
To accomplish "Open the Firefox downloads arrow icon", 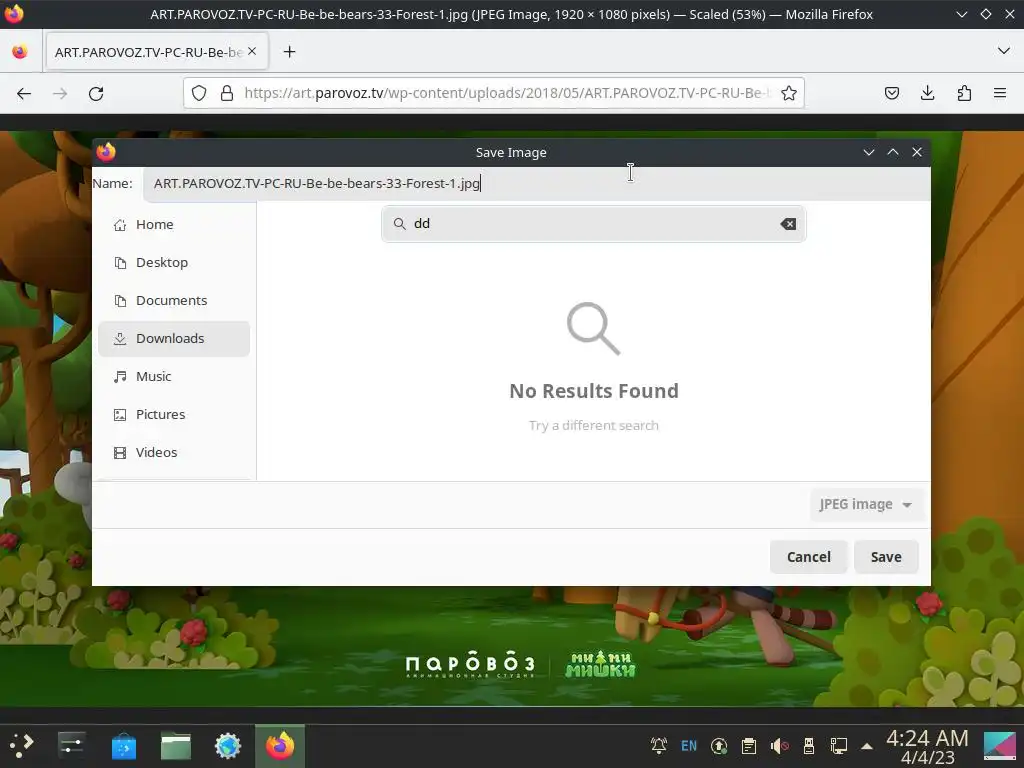I will [x=927, y=93].
